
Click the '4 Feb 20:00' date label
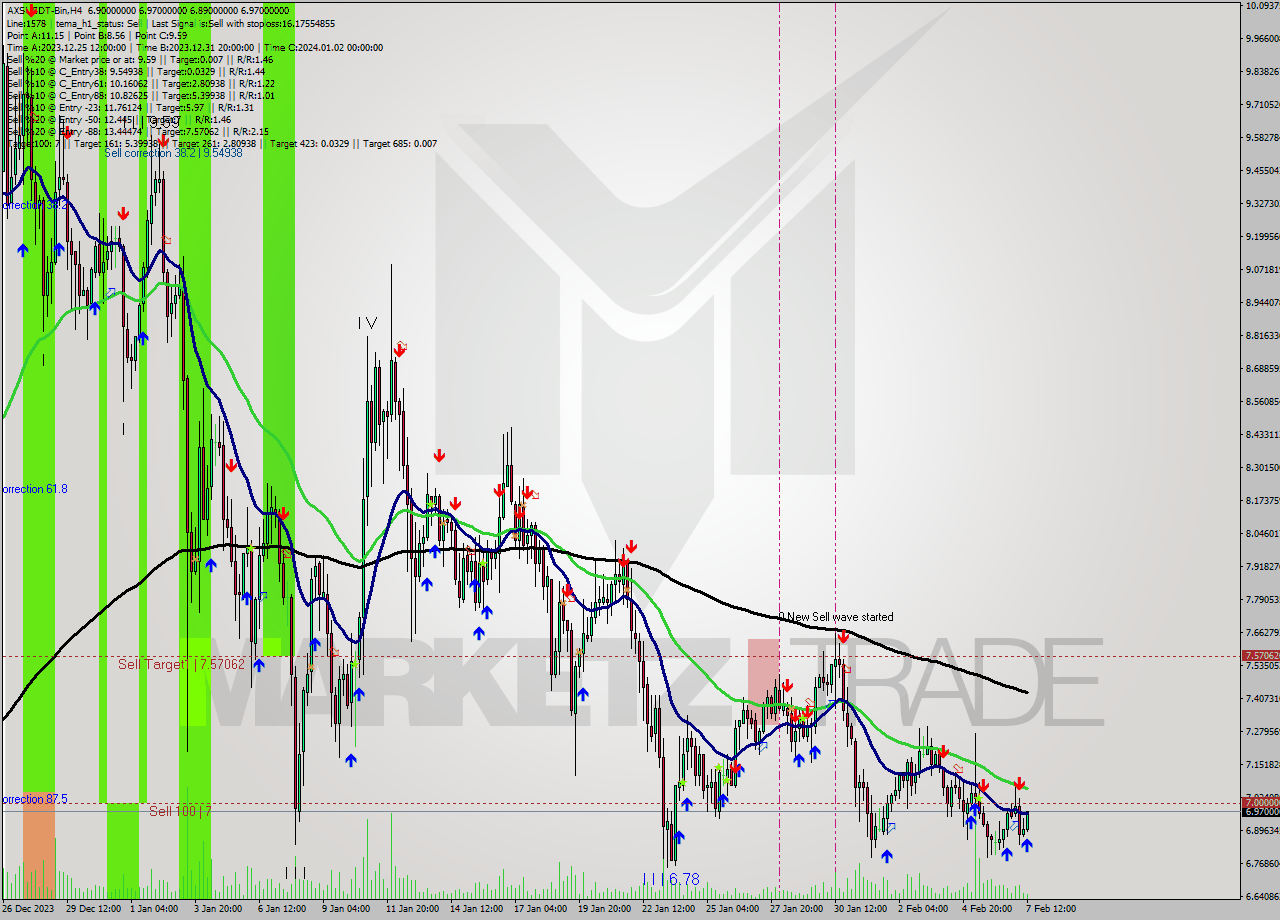click(987, 909)
